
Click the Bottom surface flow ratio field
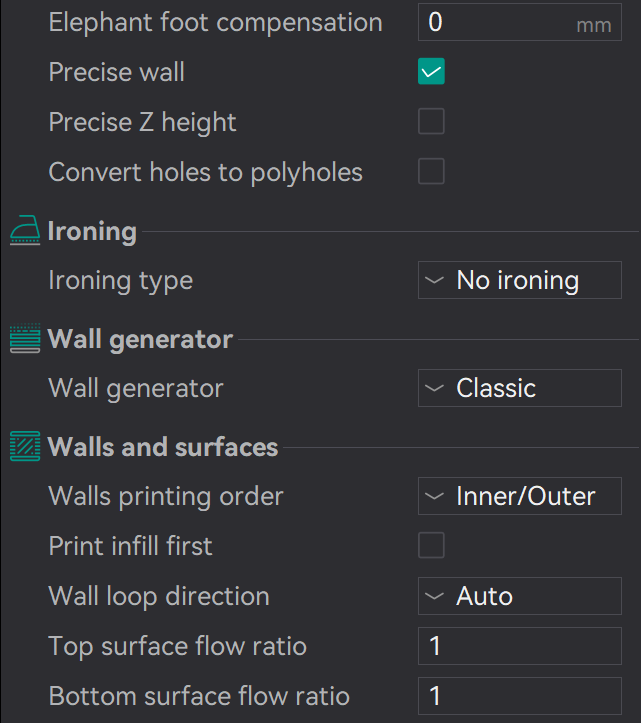[x=519, y=696]
